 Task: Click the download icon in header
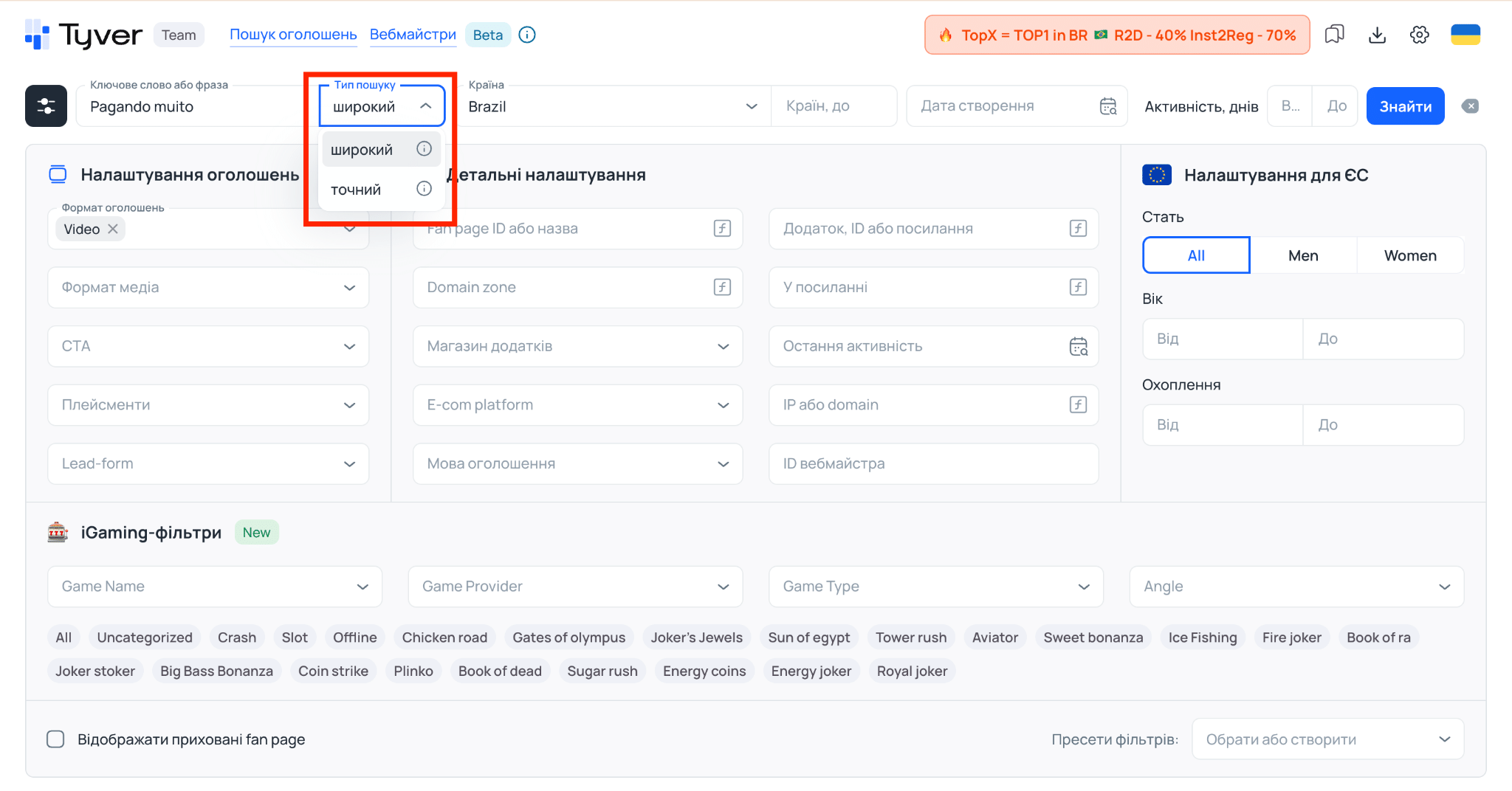[1377, 35]
